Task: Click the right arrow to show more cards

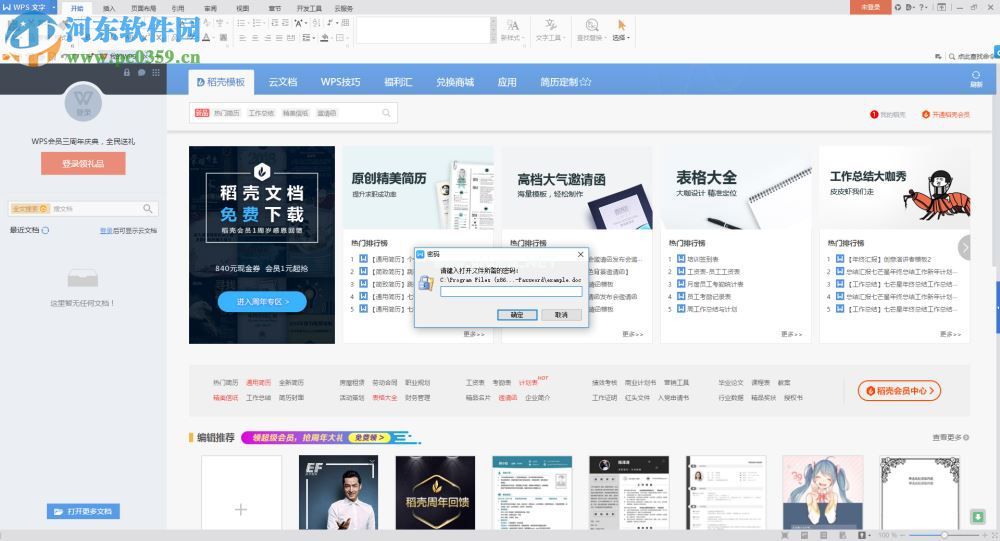Action: 965,247
